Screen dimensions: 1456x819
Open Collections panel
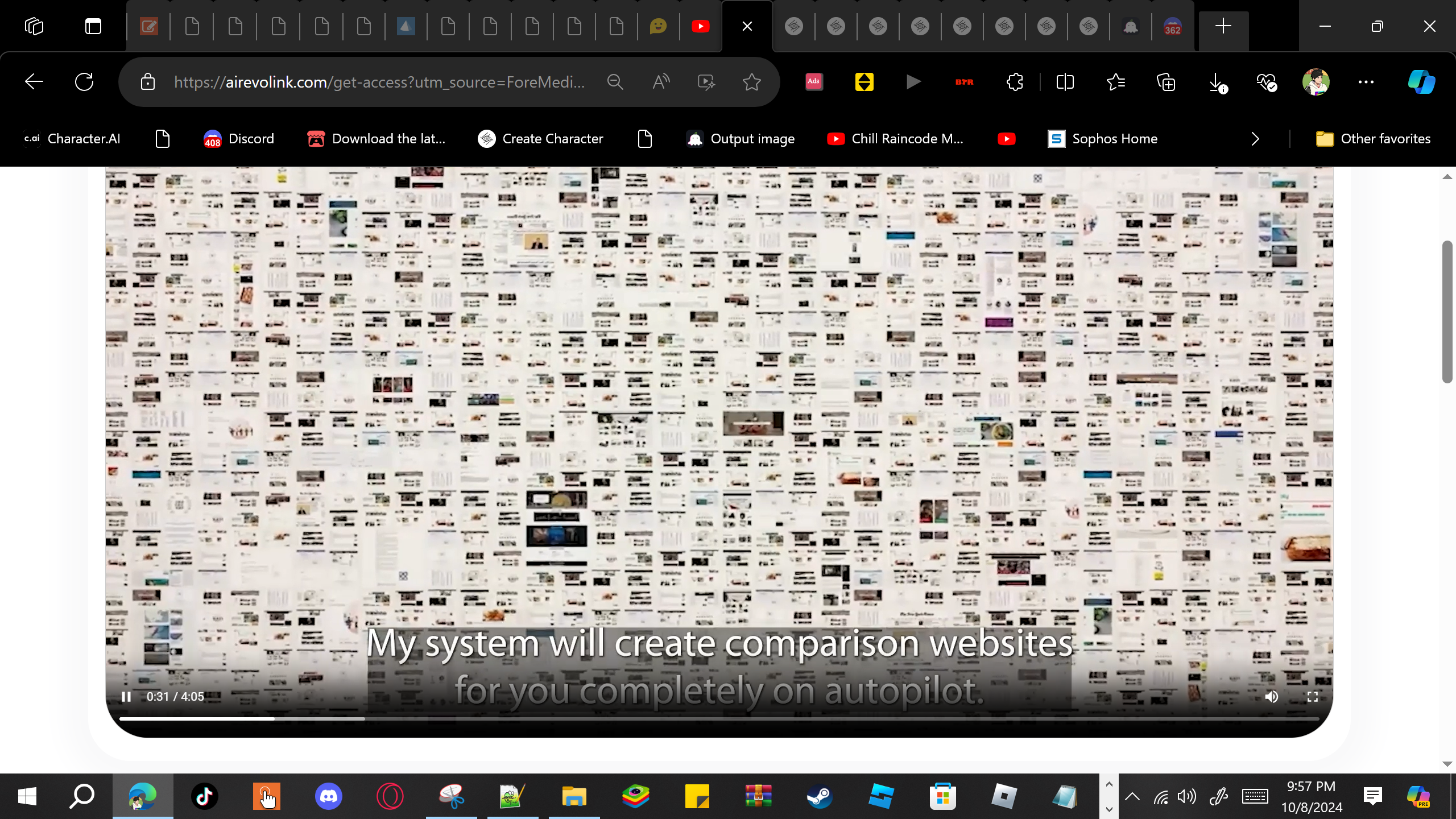click(x=1166, y=82)
